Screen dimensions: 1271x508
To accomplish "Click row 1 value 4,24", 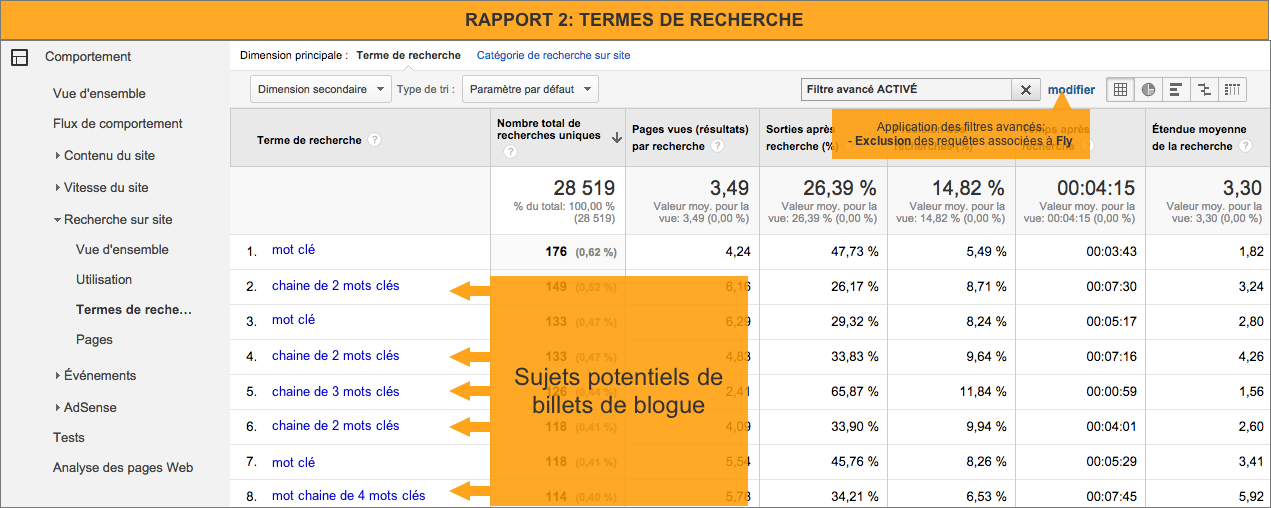I will [738, 252].
